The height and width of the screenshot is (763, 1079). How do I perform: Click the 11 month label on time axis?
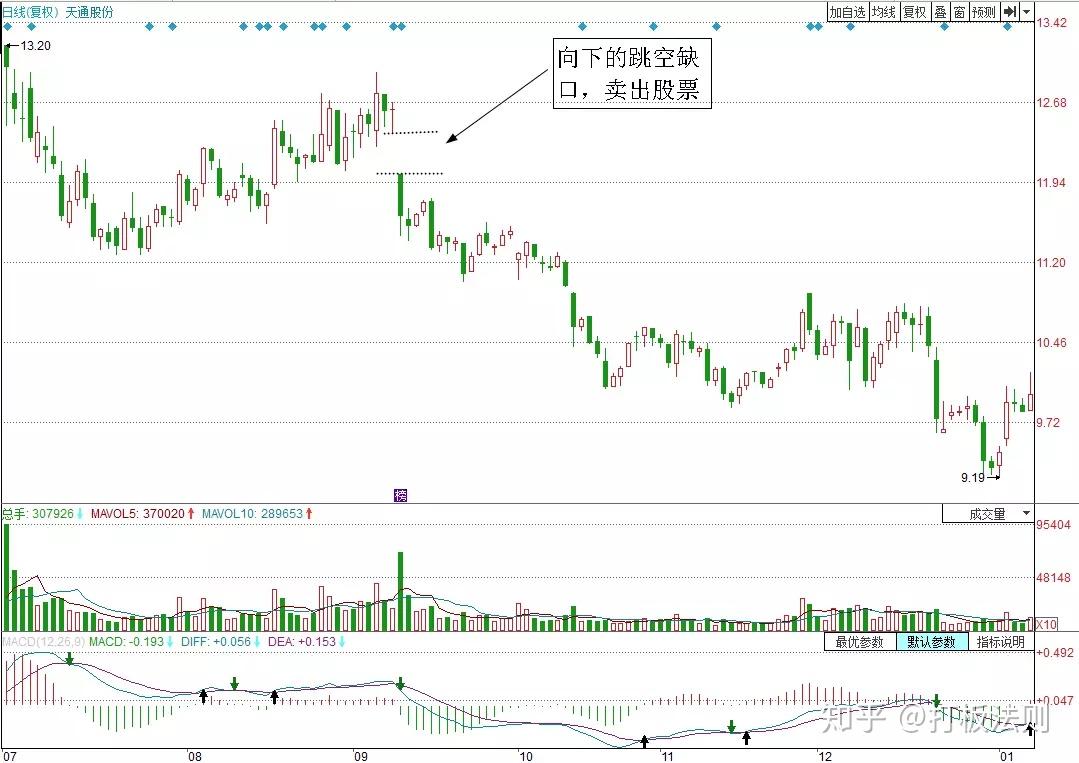[667, 756]
